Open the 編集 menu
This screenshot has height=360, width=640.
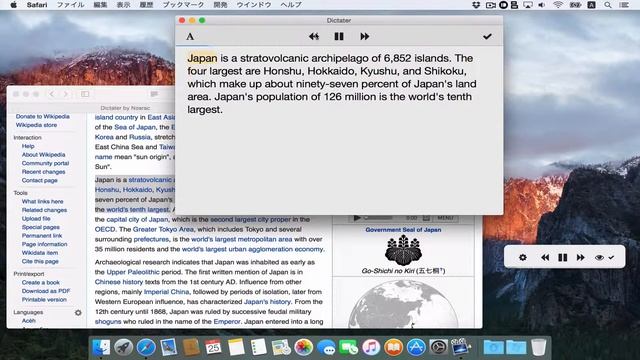[100, 5]
